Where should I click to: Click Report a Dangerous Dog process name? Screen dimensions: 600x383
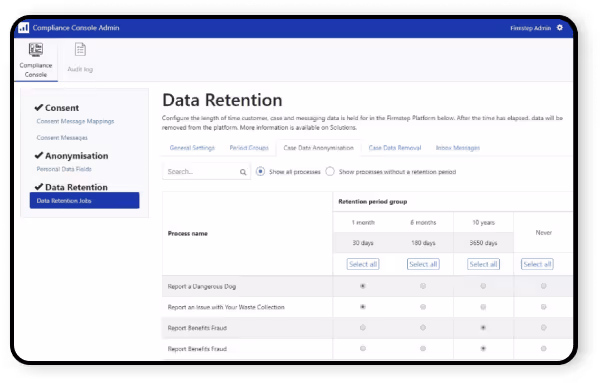(x=202, y=286)
